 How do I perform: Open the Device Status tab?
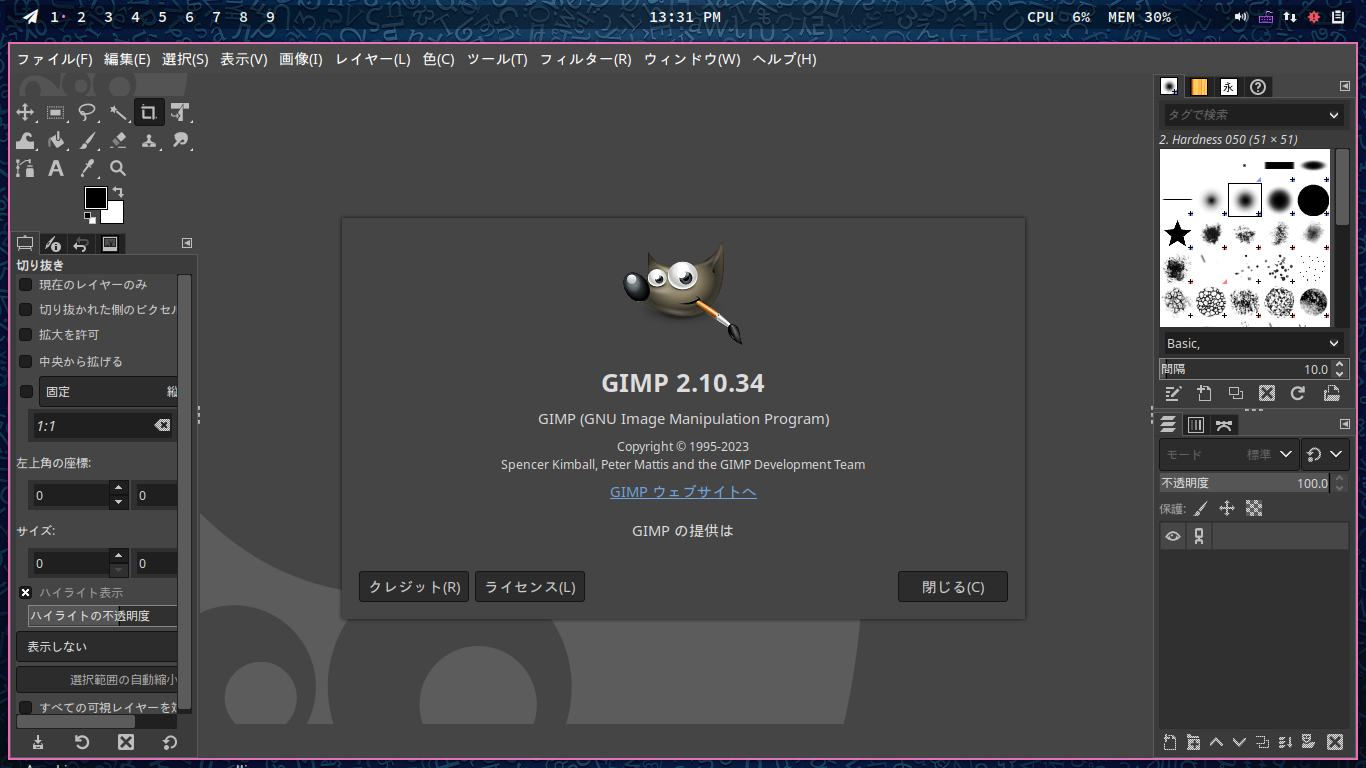(x=54, y=243)
